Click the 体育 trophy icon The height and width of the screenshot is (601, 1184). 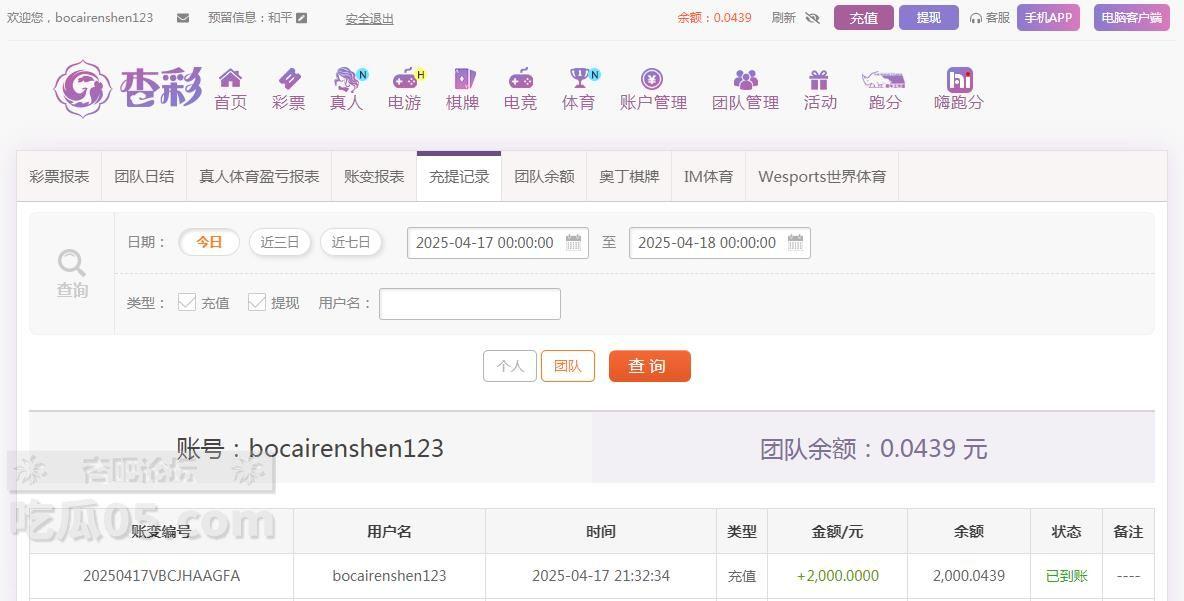pyautogui.click(x=578, y=79)
